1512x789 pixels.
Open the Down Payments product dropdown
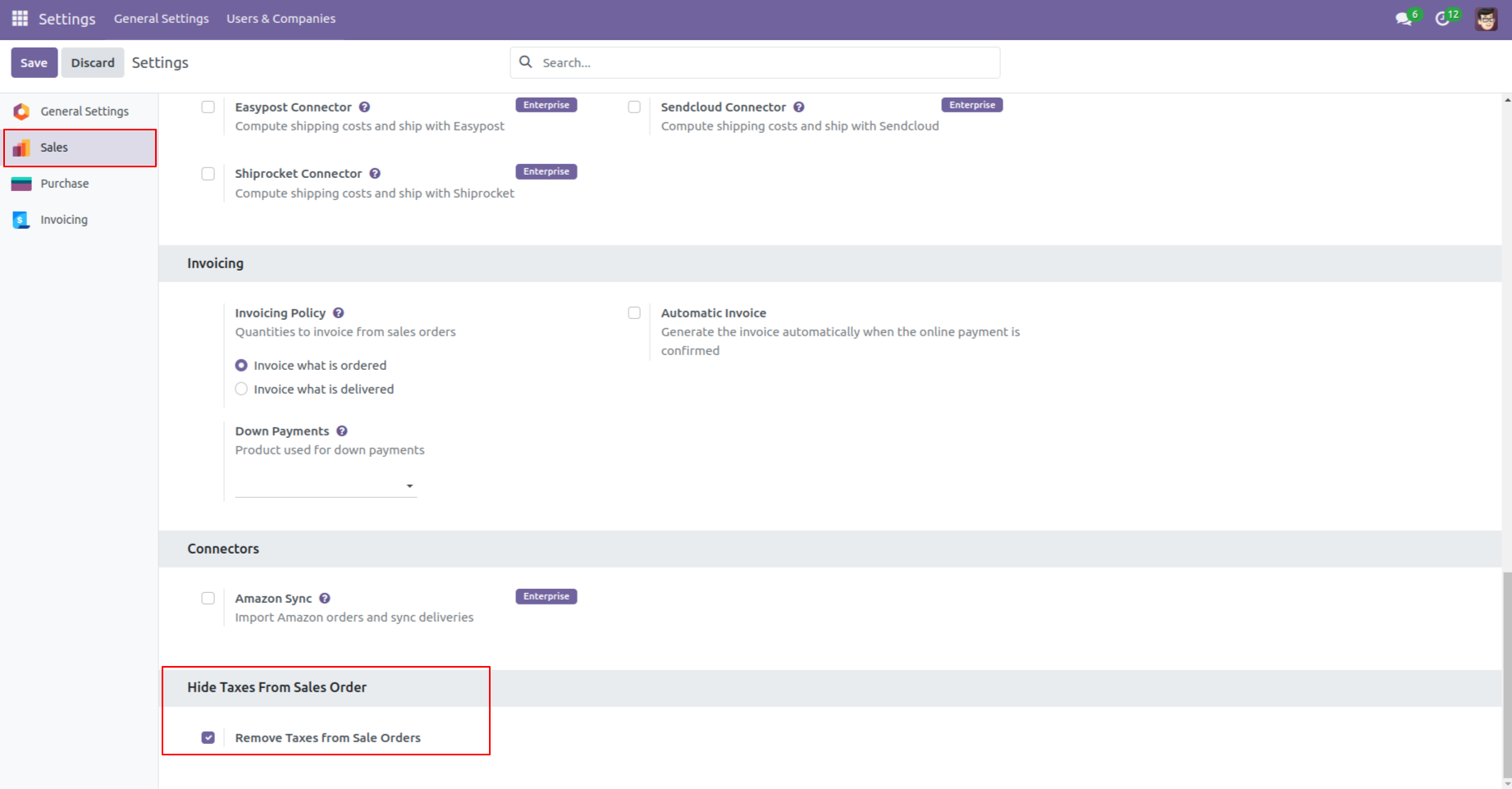409,486
